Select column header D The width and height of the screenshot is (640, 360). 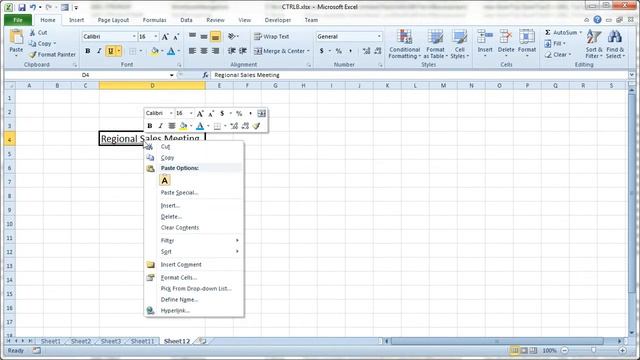[x=152, y=86]
